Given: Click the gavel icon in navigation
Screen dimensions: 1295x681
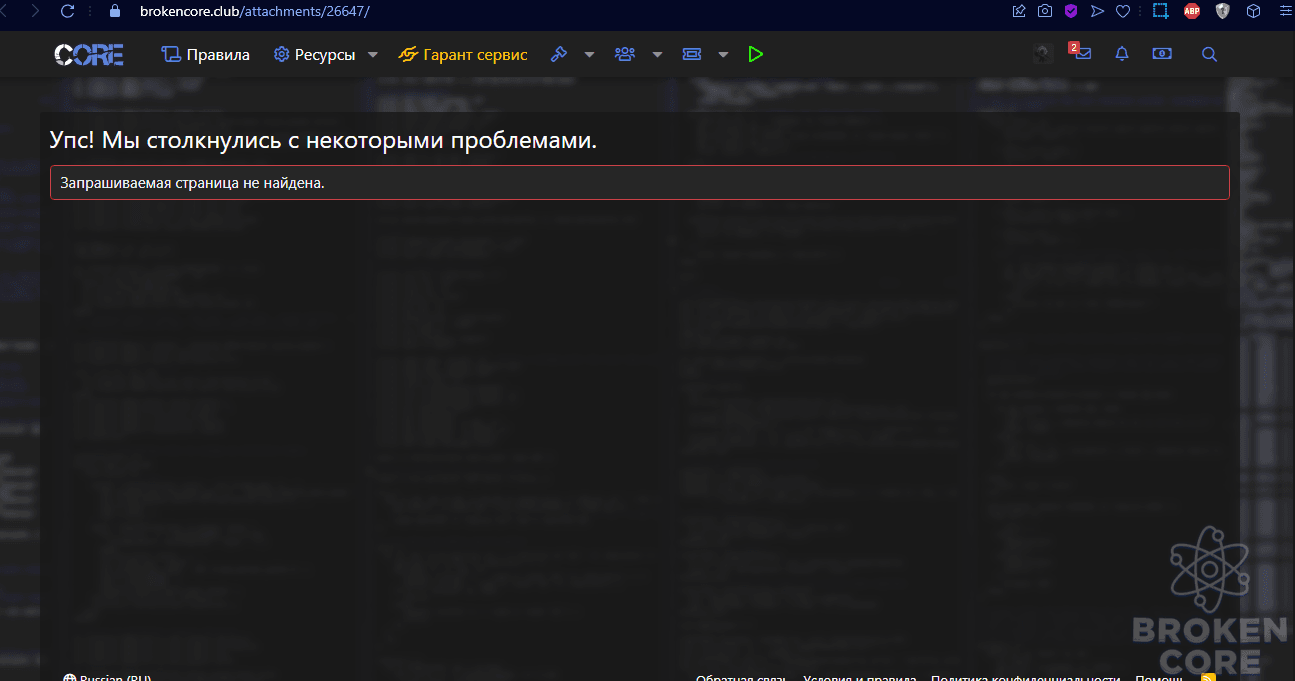Looking at the screenshot, I should pos(559,55).
